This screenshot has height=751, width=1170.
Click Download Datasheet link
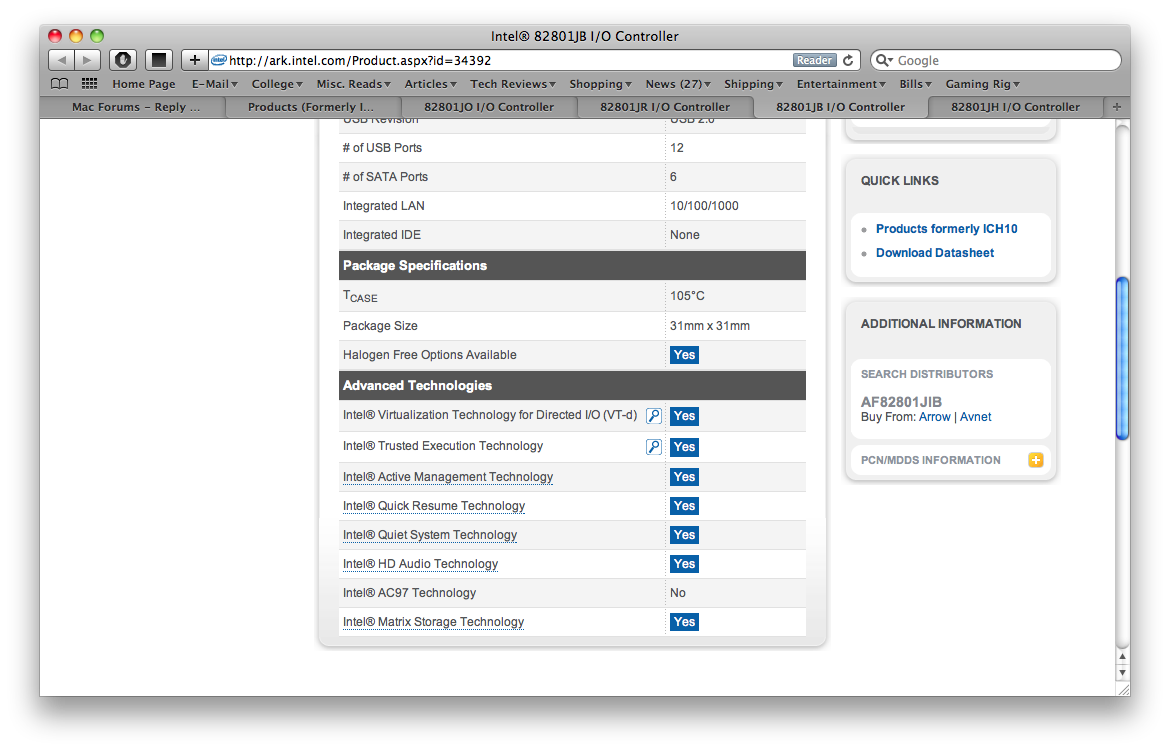(x=934, y=252)
